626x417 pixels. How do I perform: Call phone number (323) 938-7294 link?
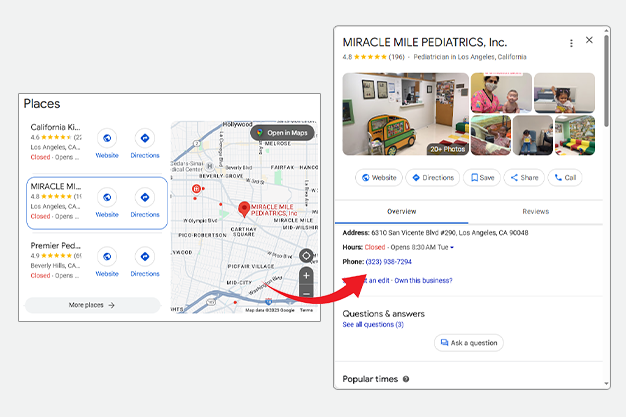pyautogui.click(x=388, y=262)
